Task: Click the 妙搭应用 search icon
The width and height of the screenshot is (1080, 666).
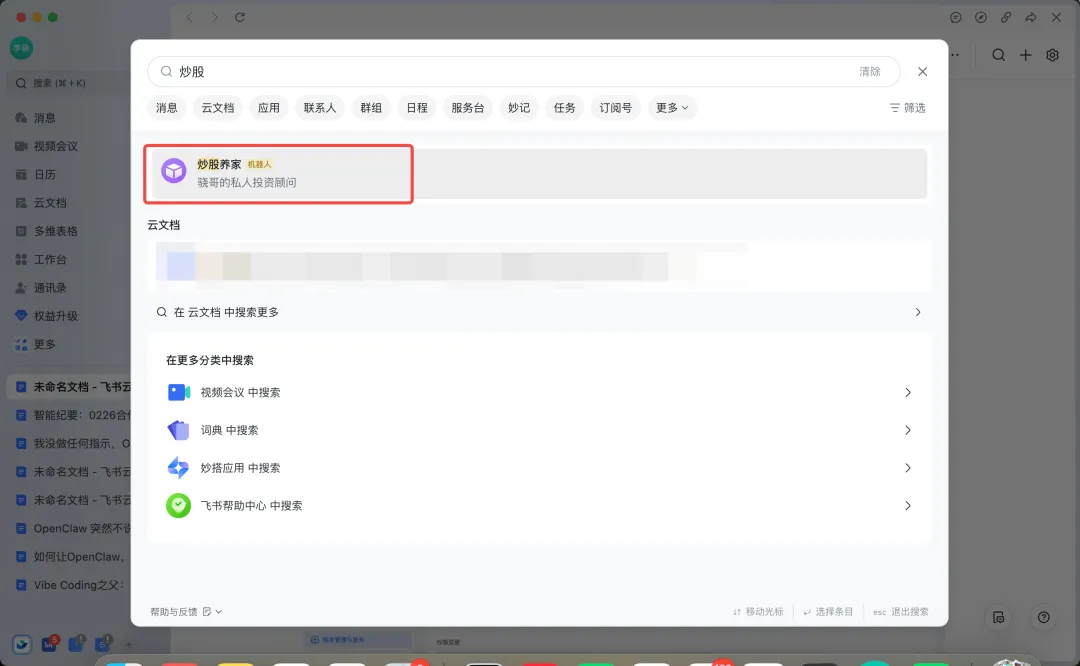Action: click(178, 468)
